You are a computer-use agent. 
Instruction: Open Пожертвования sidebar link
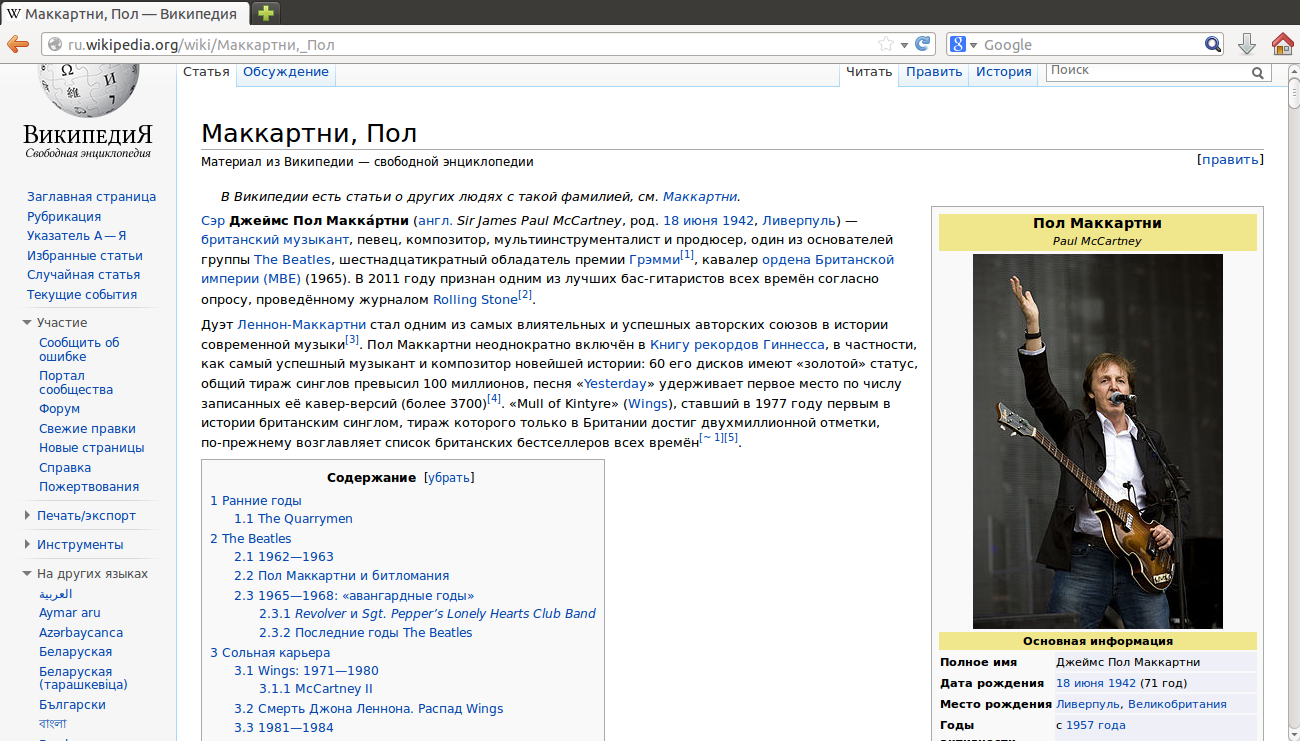tap(89, 487)
